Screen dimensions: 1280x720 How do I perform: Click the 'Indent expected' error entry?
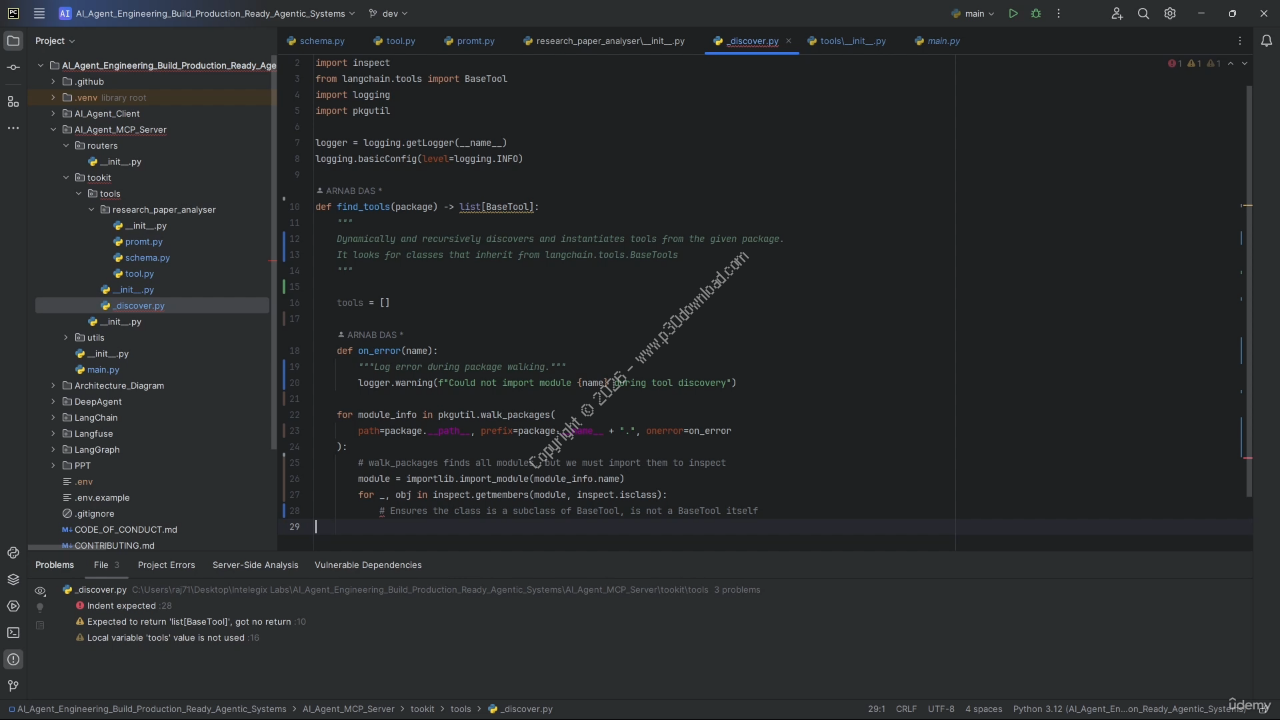121,606
